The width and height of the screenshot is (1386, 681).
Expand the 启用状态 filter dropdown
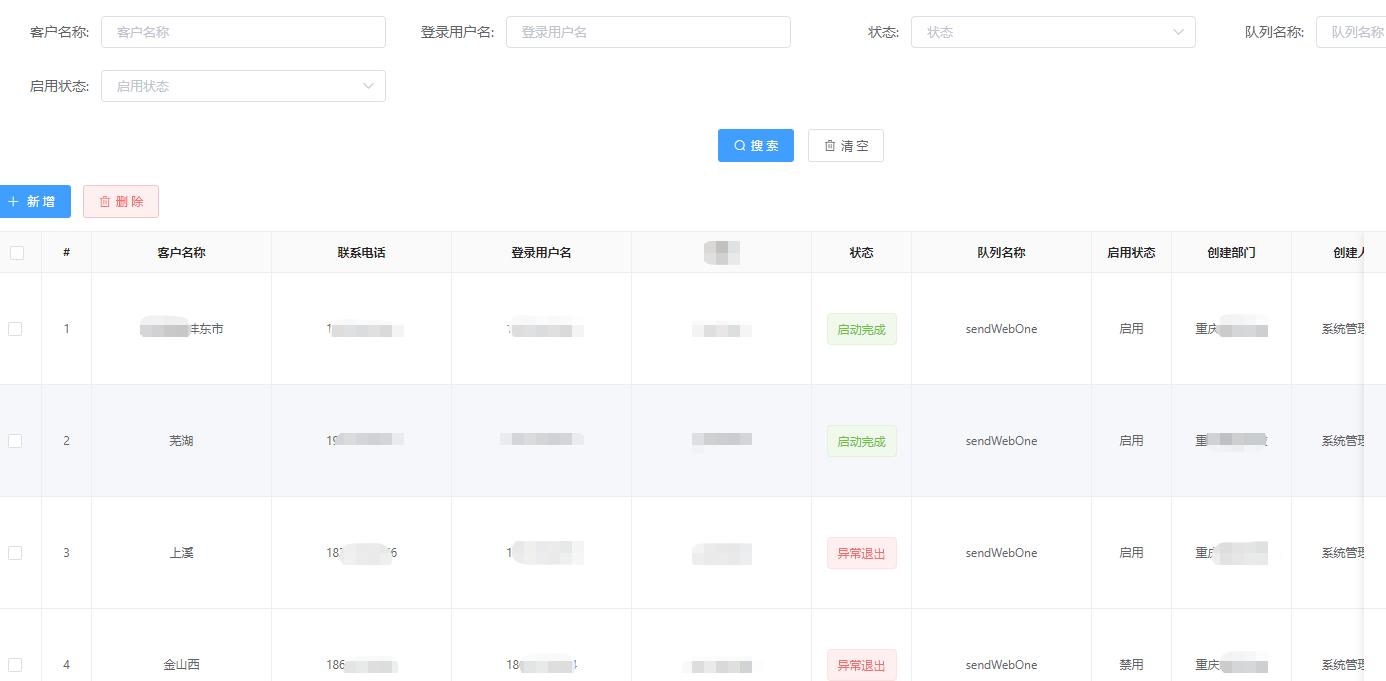(x=243, y=86)
